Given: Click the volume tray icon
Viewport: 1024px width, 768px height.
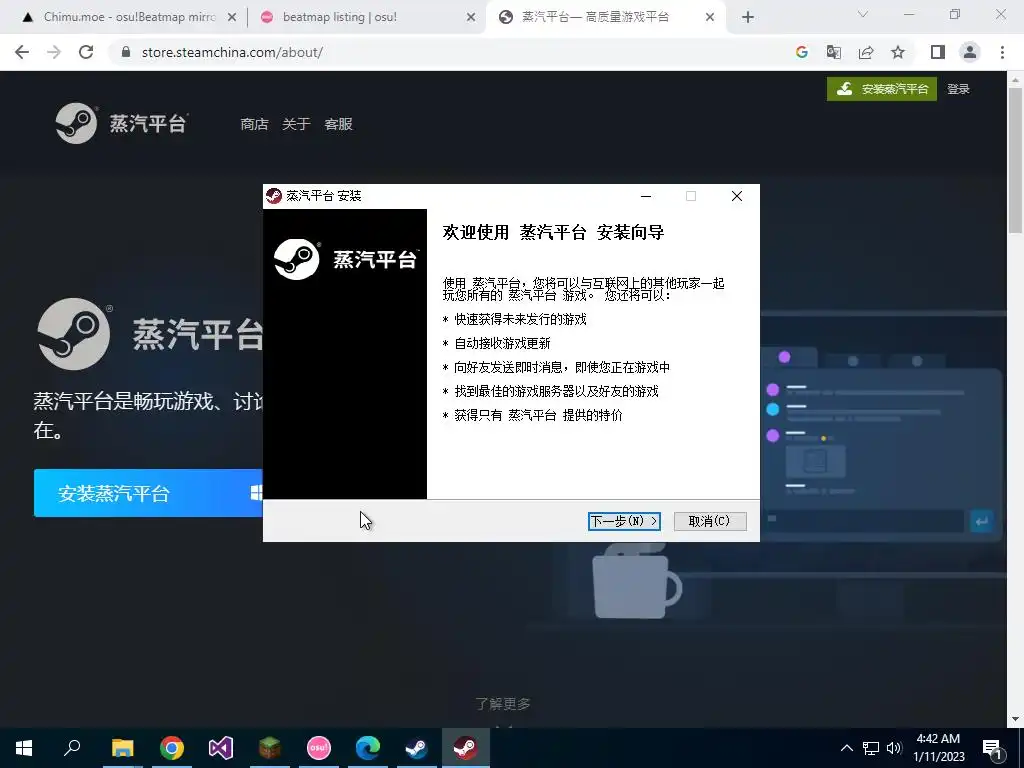Looking at the screenshot, I should (x=894, y=748).
